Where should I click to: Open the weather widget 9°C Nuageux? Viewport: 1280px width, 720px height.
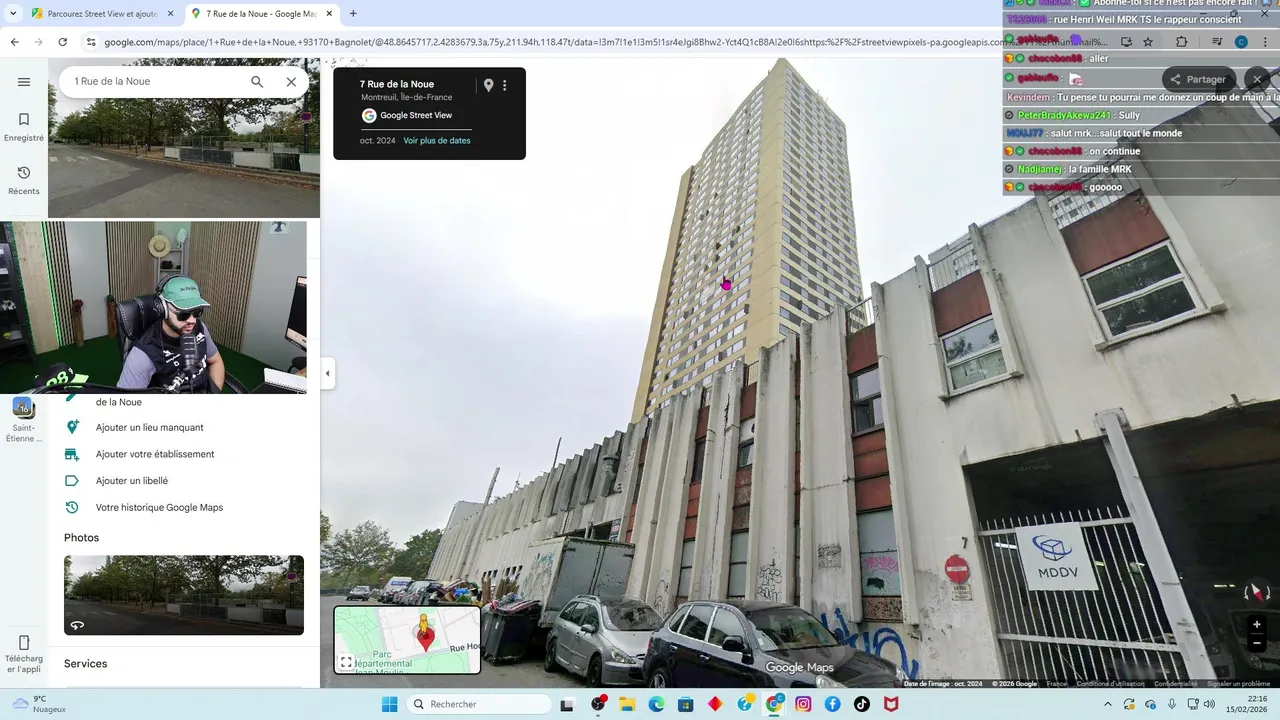[x=40, y=704]
